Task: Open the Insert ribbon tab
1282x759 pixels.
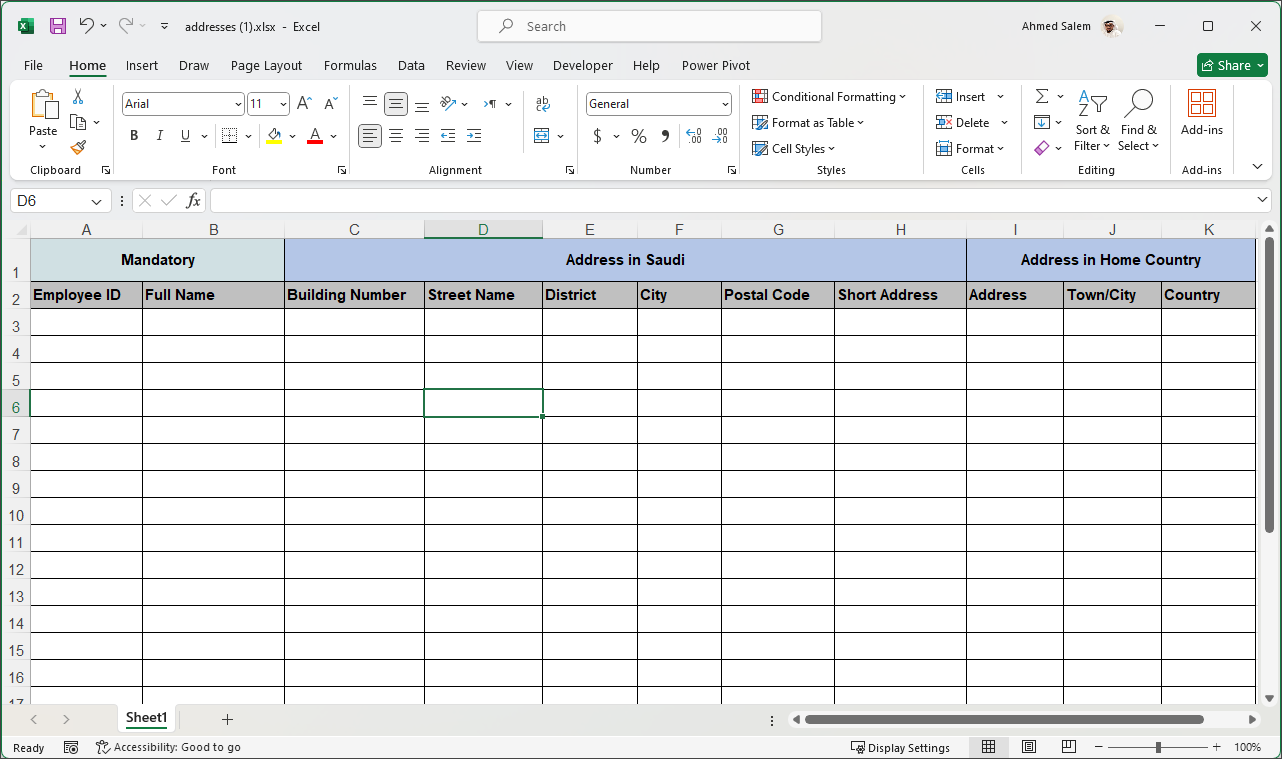Action: pyautogui.click(x=141, y=65)
